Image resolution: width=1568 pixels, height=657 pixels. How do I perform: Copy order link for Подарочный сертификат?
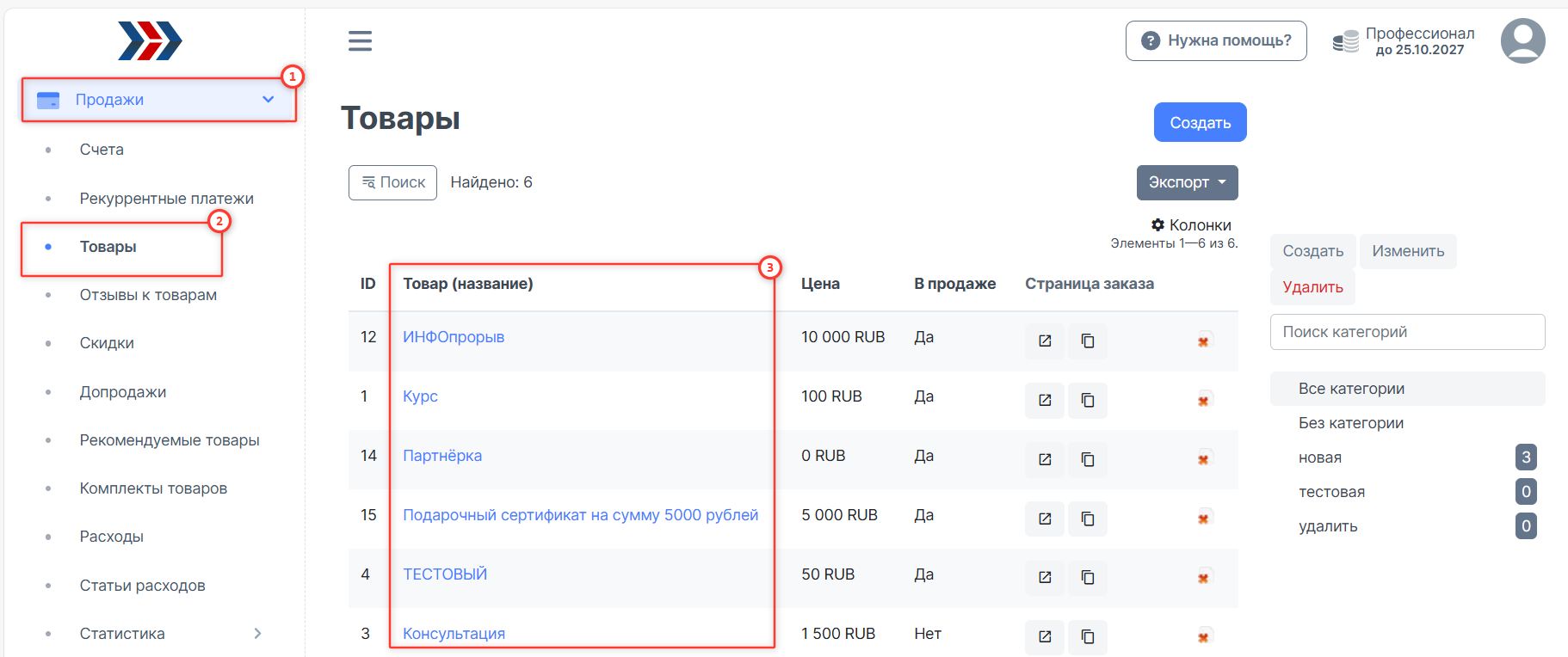tap(1087, 519)
